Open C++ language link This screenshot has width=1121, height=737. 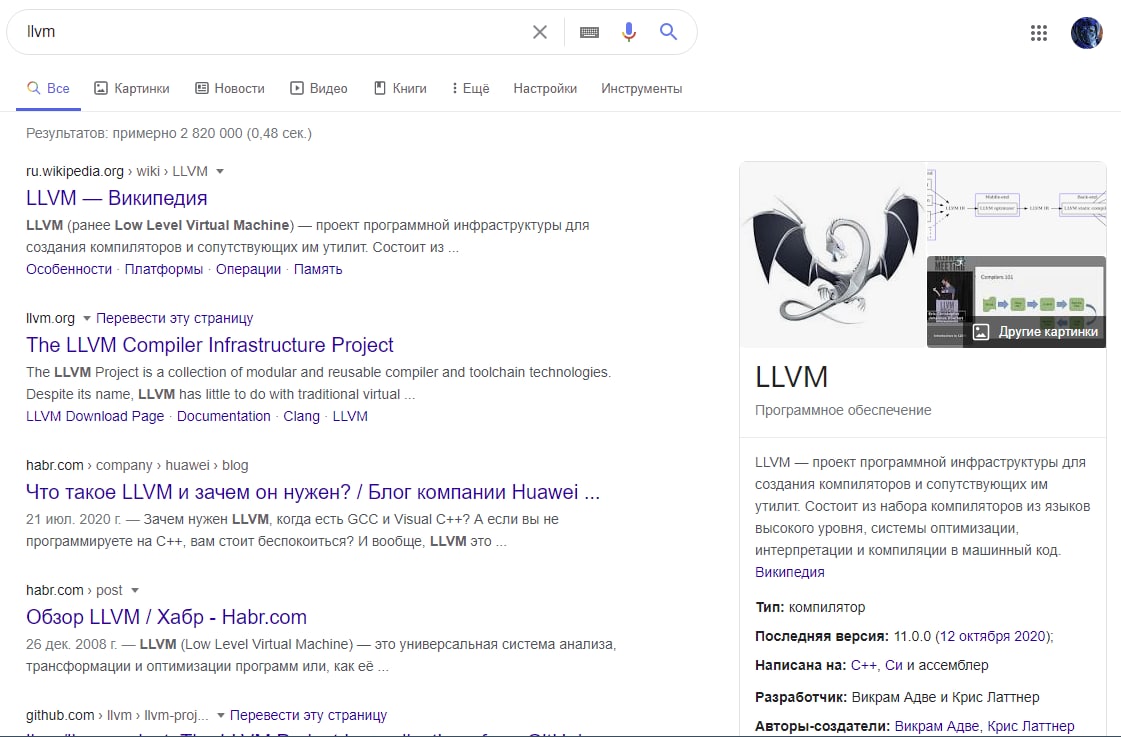863,666
